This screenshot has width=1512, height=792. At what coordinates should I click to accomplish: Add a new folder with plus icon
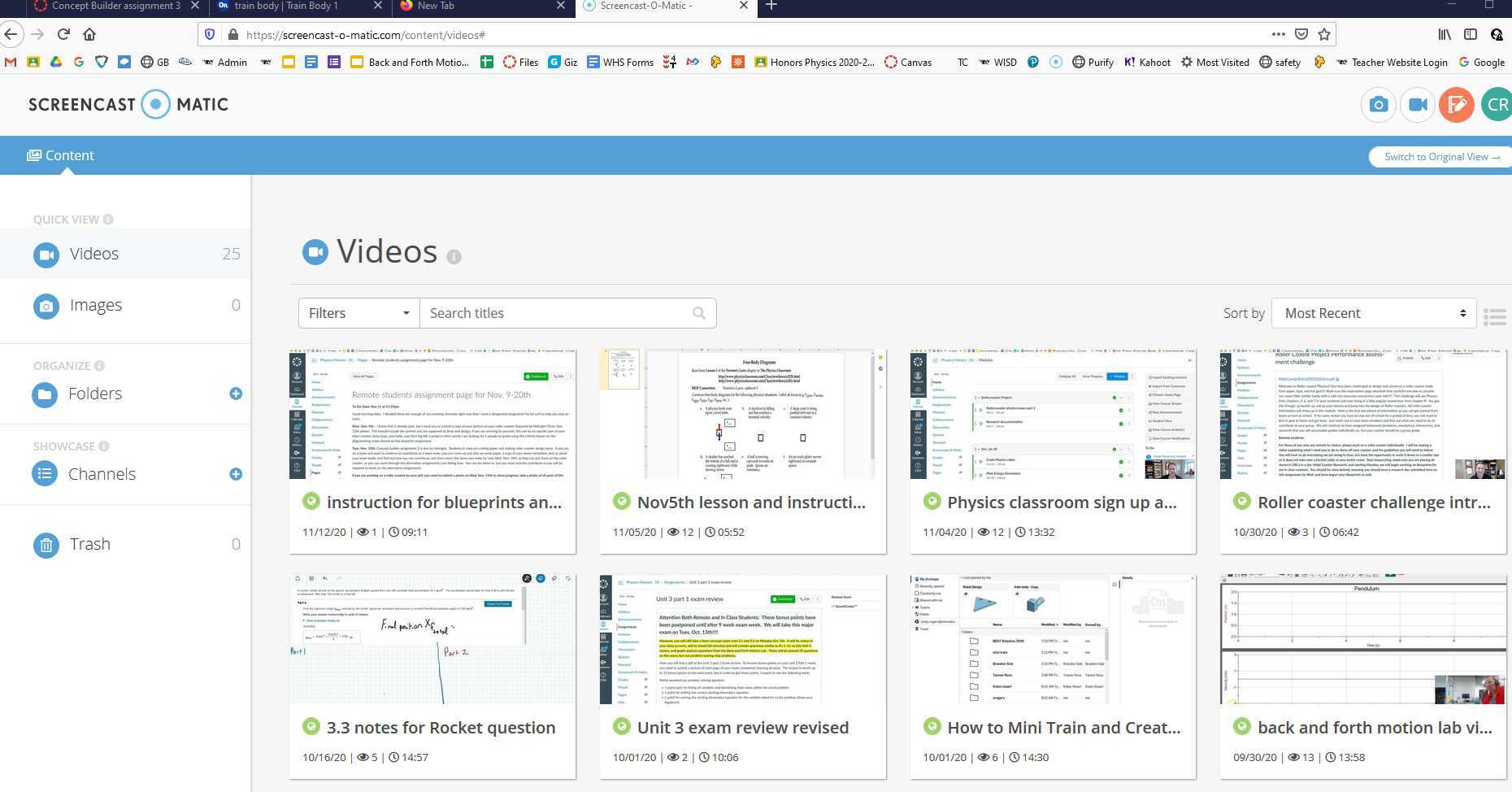pyautogui.click(x=236, y=394)
